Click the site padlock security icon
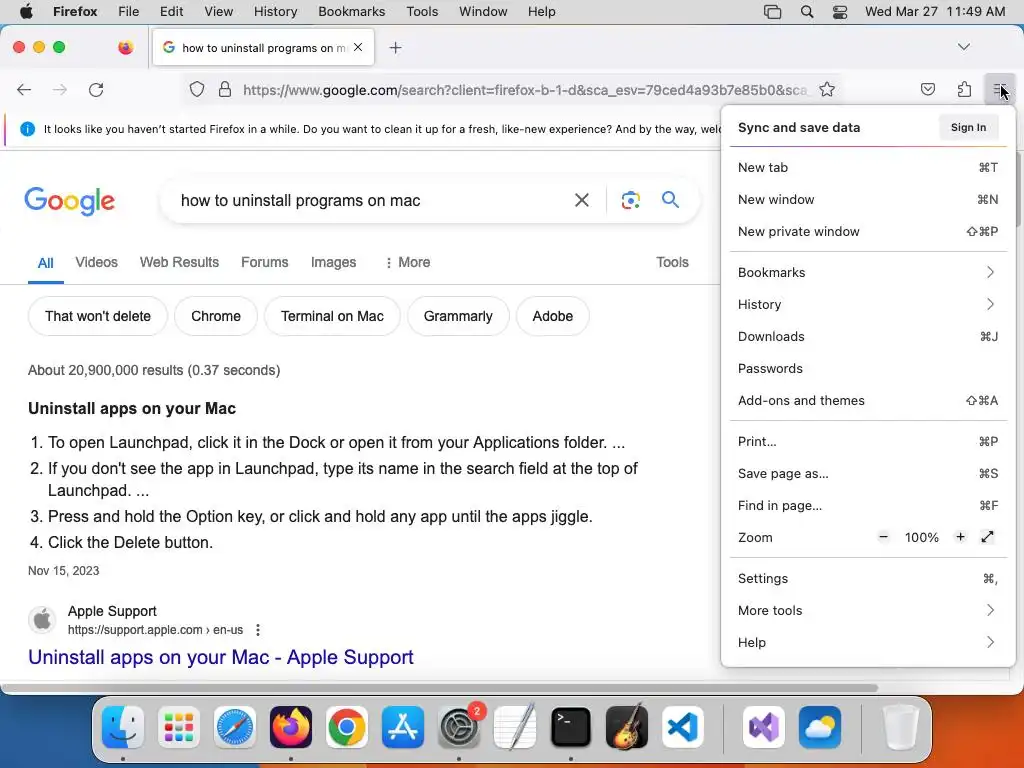Image resolution: width=1024 pixels, height=768 pixels. [x=225, y=89]
